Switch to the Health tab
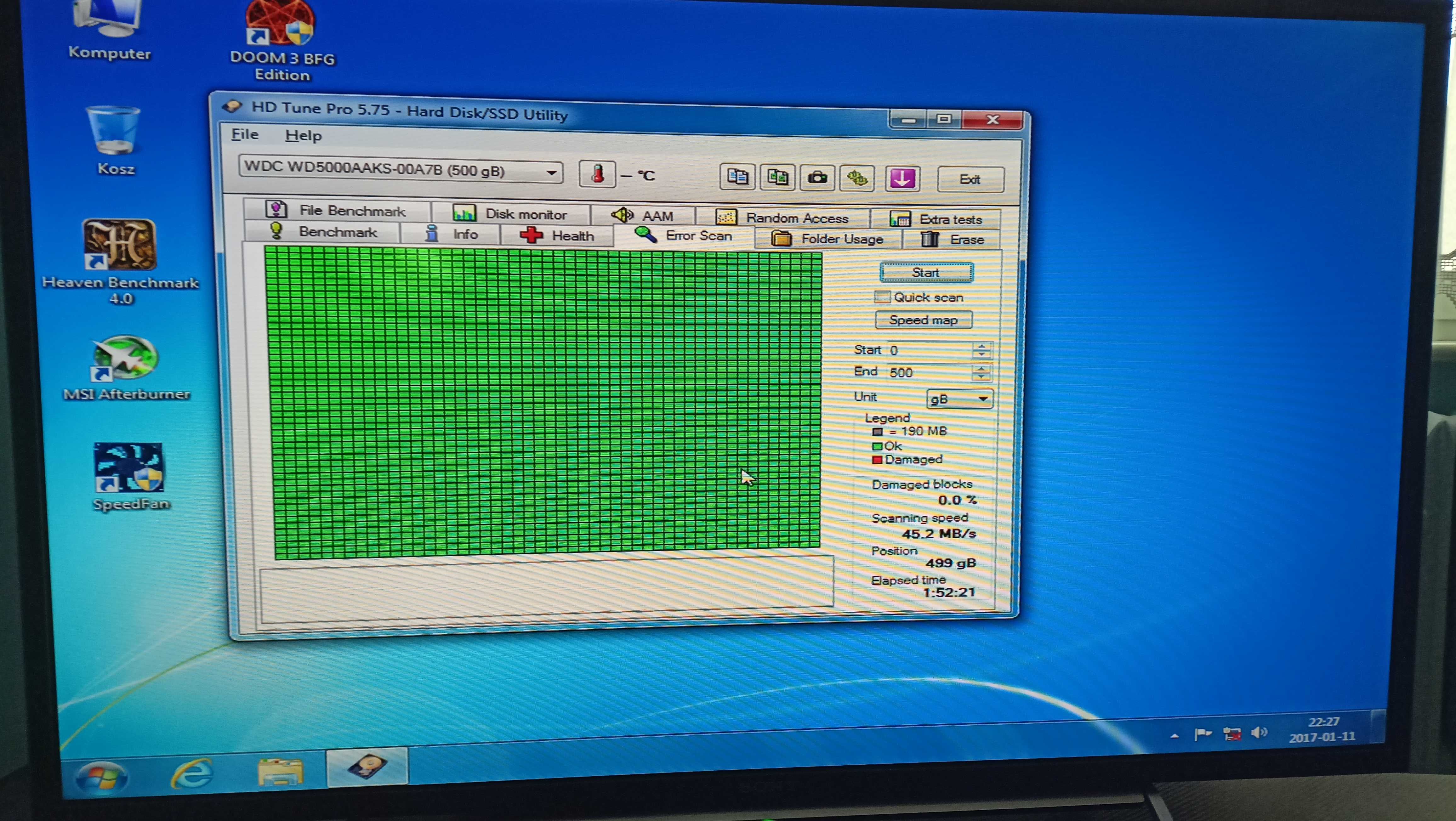This screenshot has width=1456, height=821. 557,235
